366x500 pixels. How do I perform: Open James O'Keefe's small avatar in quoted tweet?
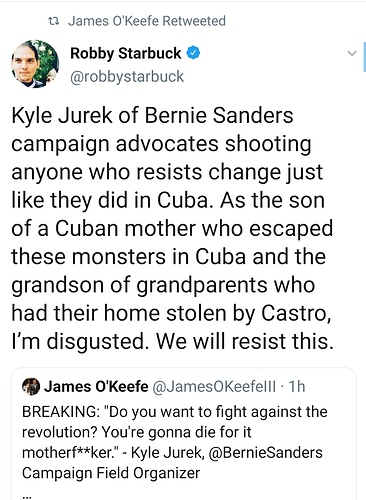click(31, 387)
